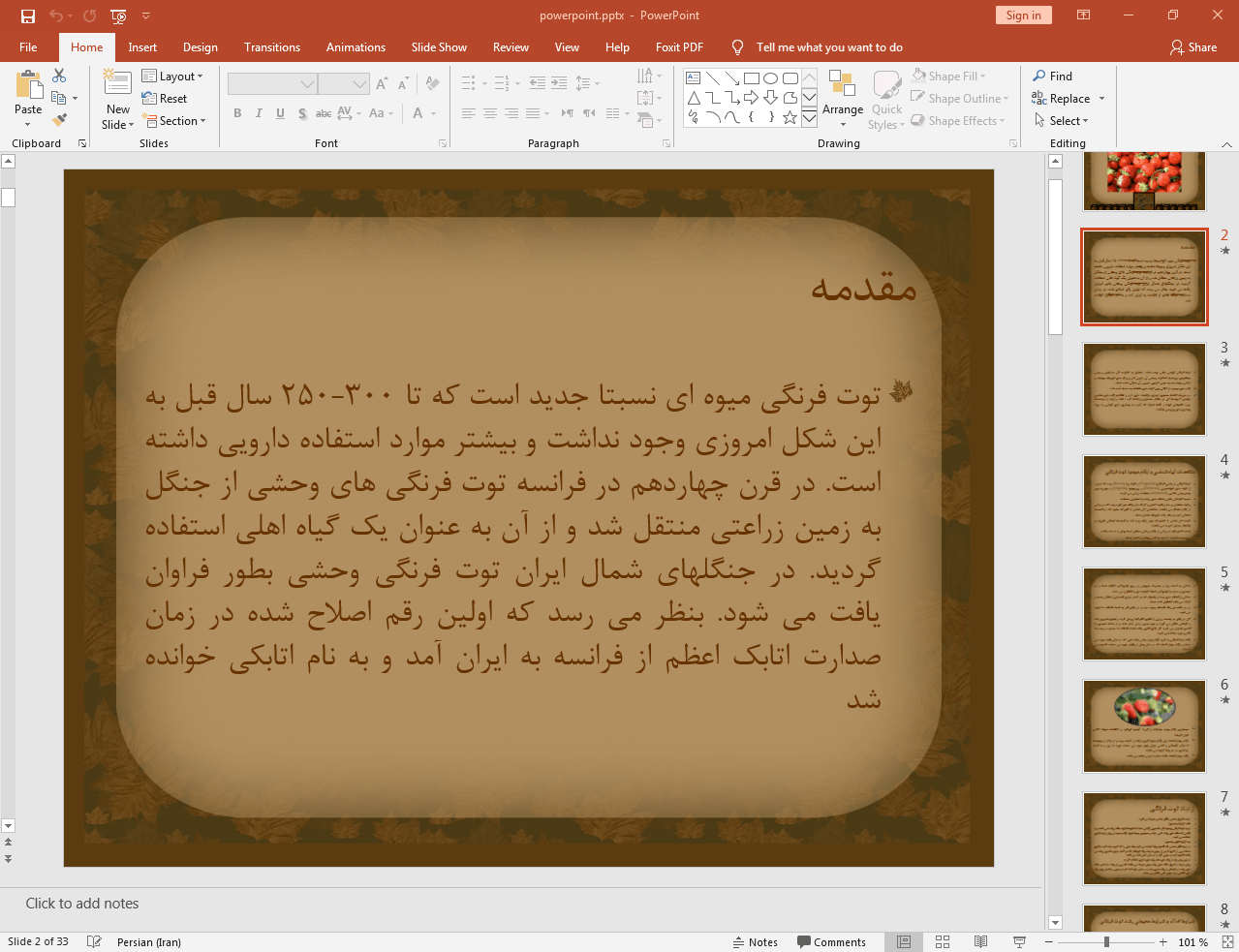
Task: Click the Copy icon in Clipboard group
Action: pos(59,98)
